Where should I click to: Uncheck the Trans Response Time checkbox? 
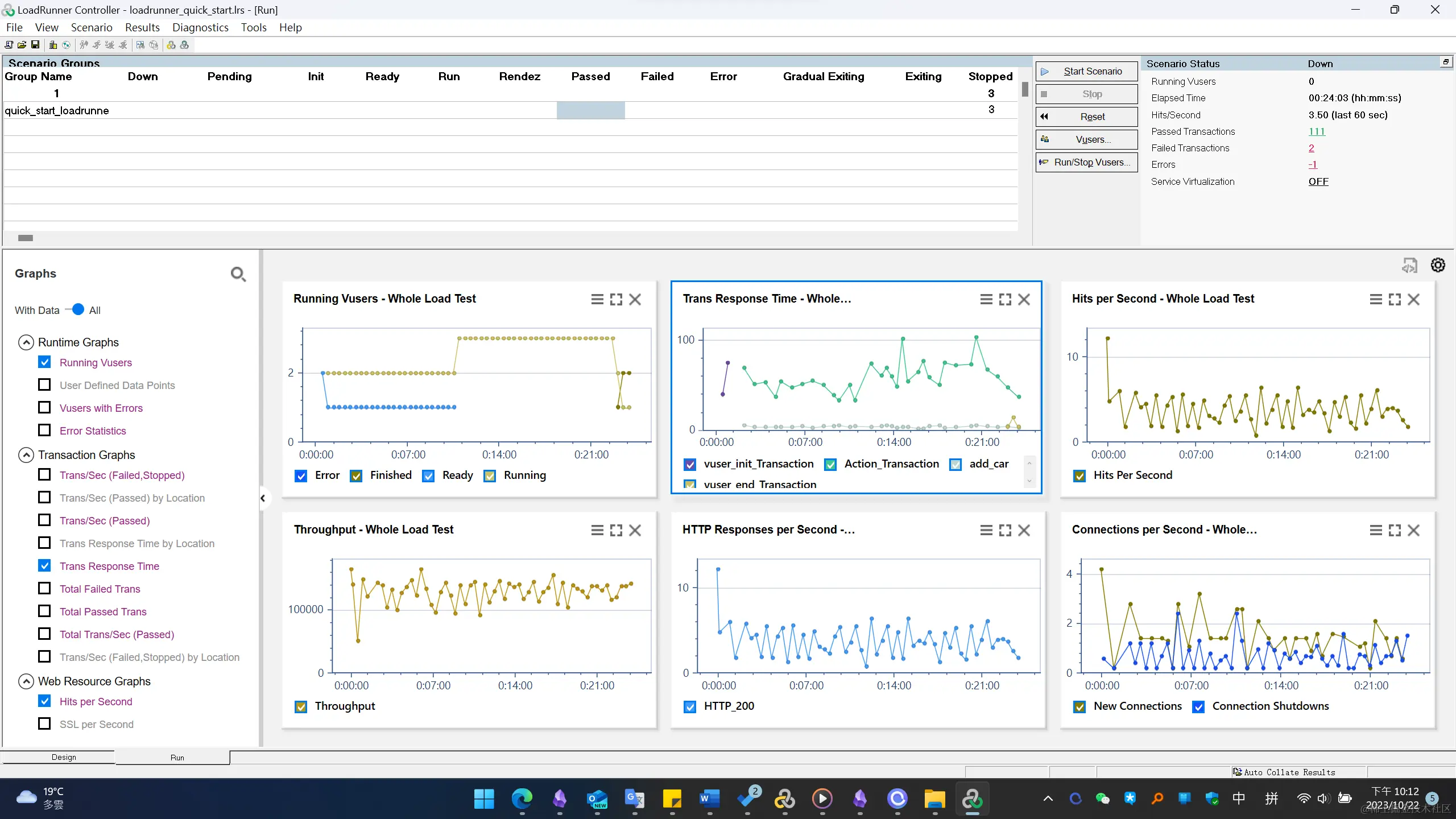(x=44, y=565)
